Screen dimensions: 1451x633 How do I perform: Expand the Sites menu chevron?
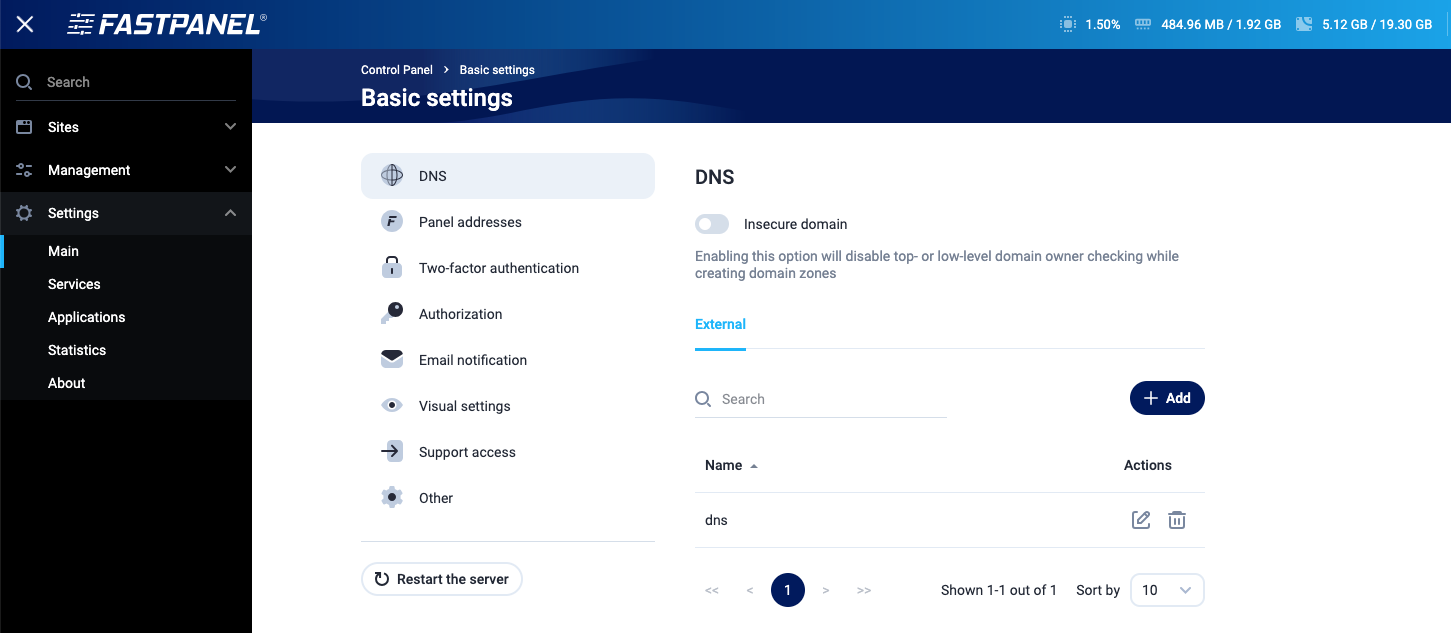[x=230, y=127]
